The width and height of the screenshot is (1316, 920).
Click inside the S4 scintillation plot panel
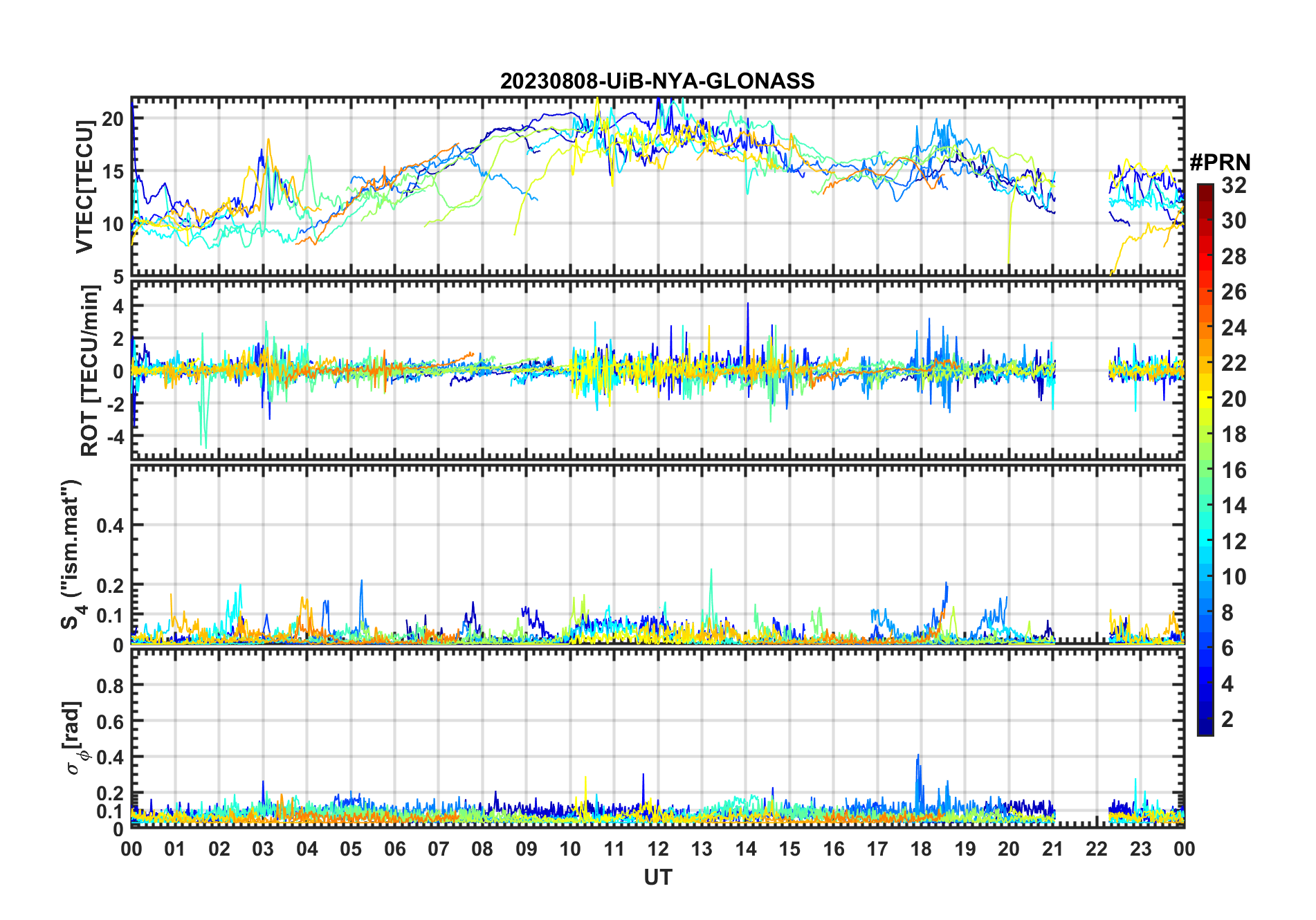(x=657, y=554)
